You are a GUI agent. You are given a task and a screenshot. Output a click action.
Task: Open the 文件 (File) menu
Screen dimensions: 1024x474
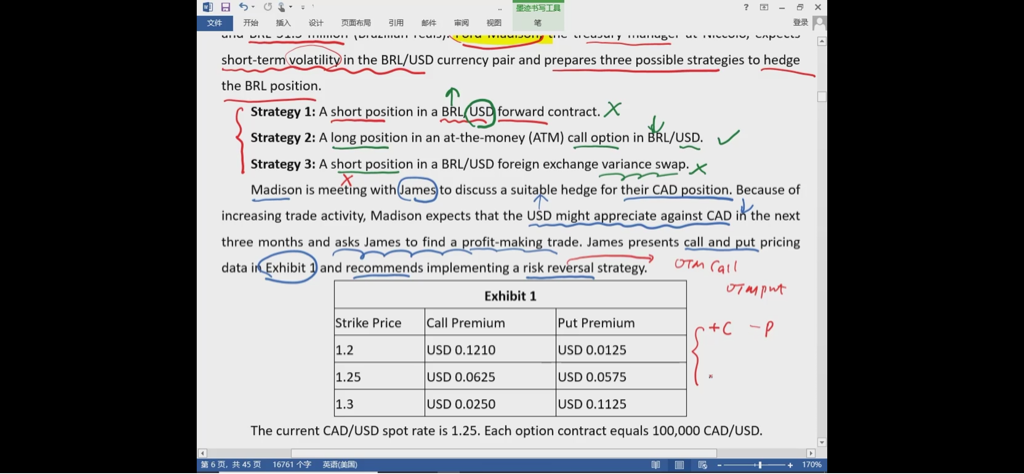click(x=214, y=22)
